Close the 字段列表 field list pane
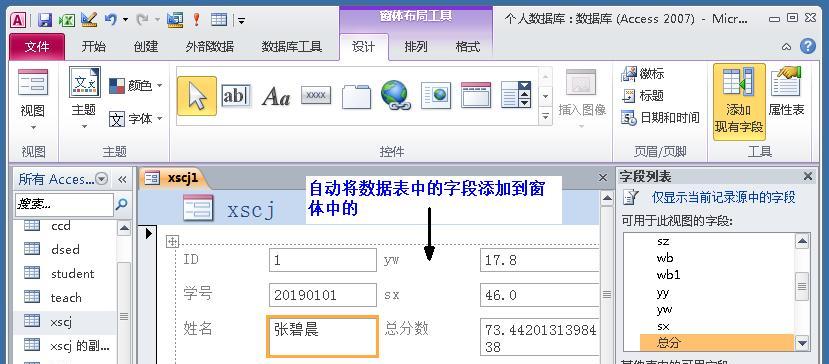The image size is (829, 364). coord(807,176)
